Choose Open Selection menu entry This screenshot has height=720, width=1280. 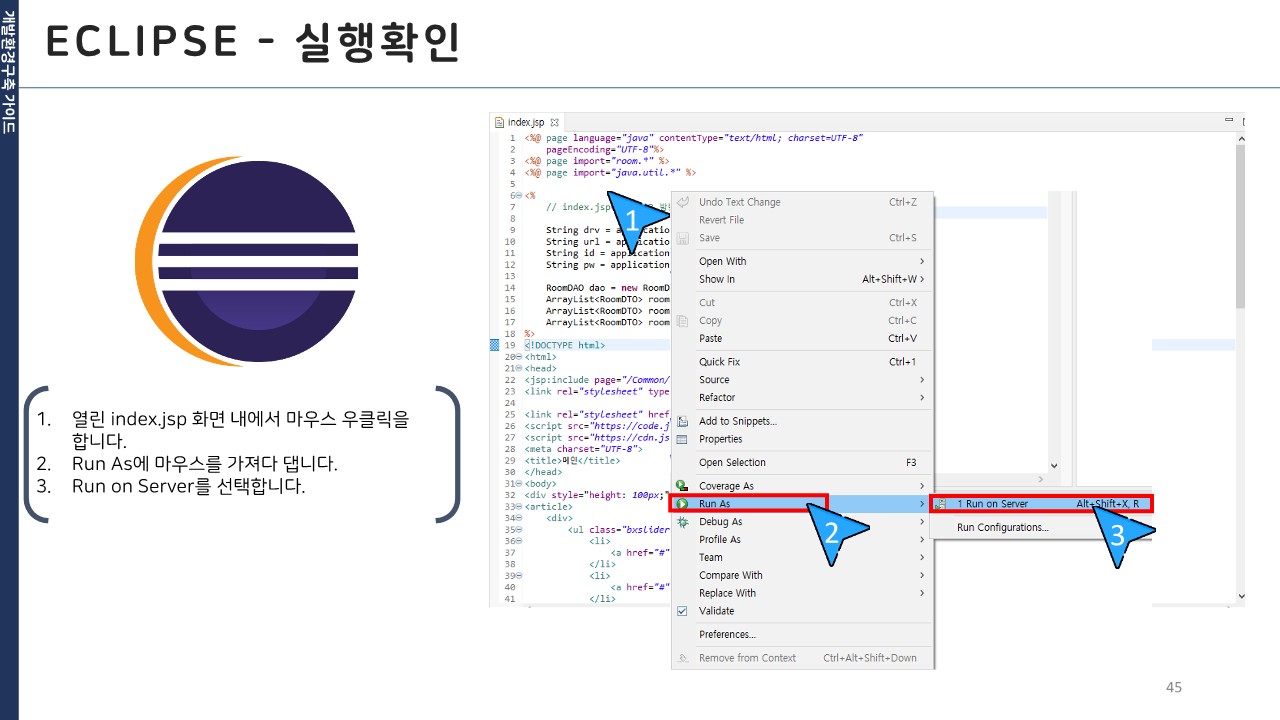point(801,463)
